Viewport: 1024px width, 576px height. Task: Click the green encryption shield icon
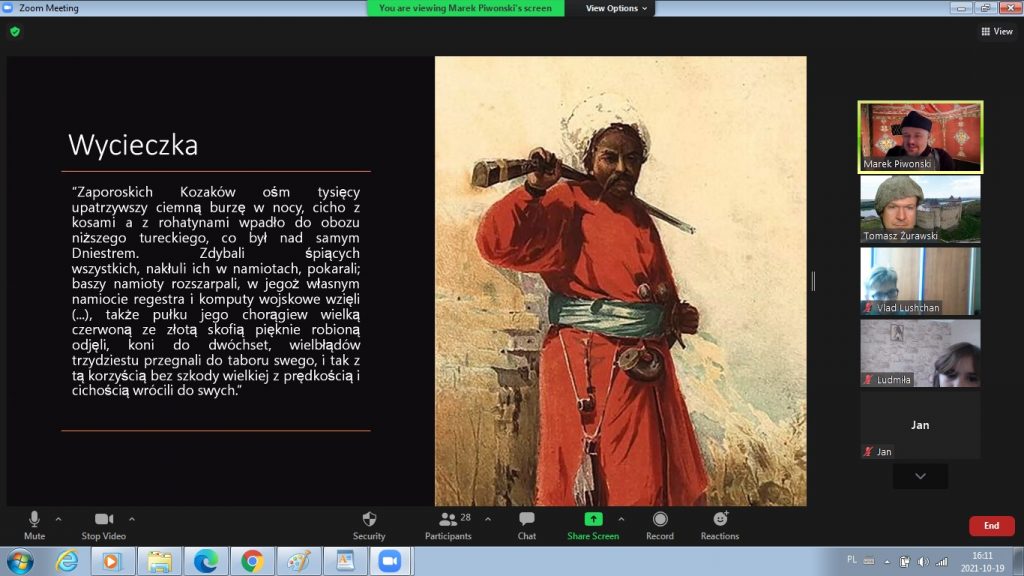15,32
